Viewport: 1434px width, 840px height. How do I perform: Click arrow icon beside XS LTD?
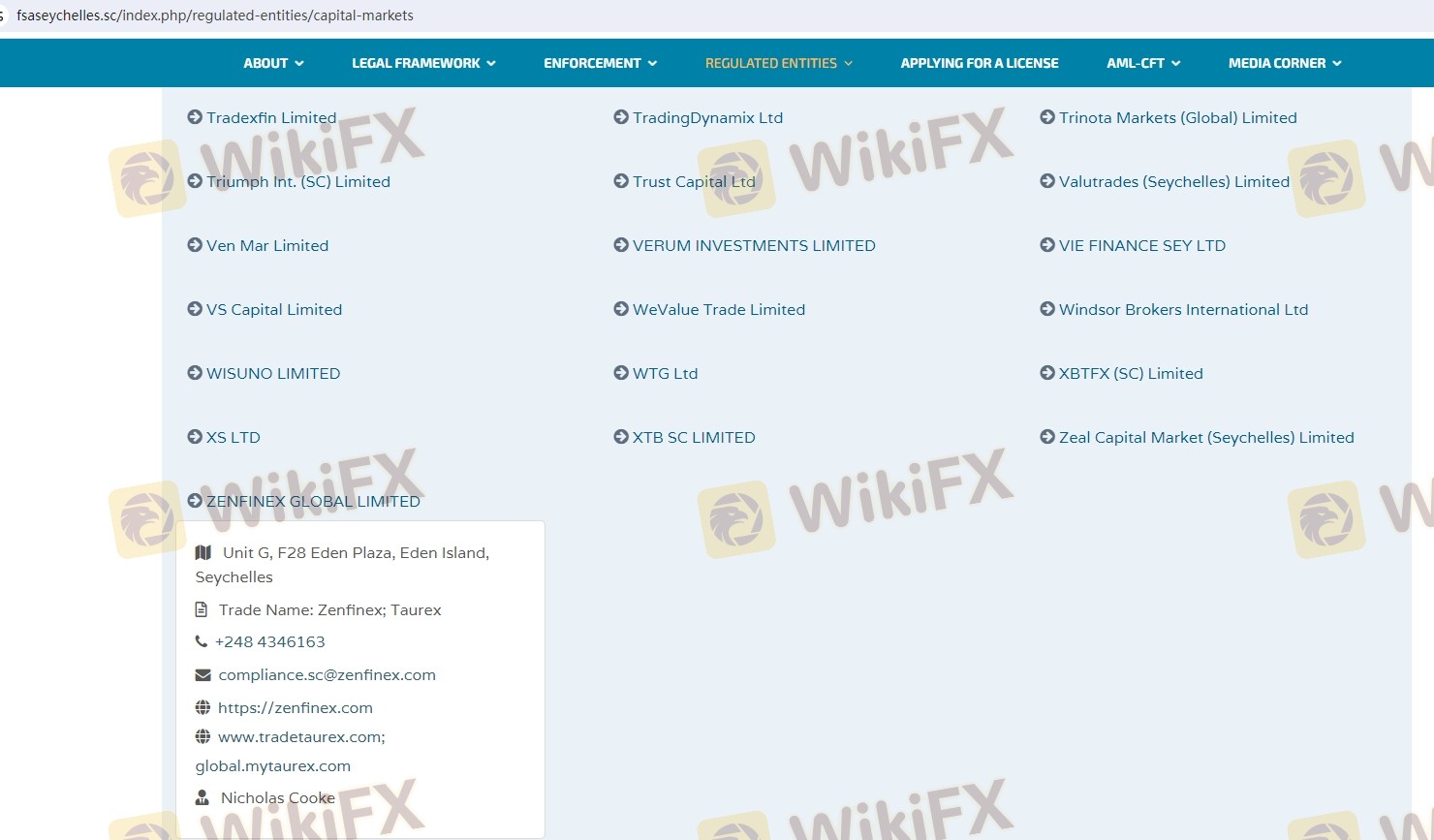pyautogui.click(x=195, y=437)
